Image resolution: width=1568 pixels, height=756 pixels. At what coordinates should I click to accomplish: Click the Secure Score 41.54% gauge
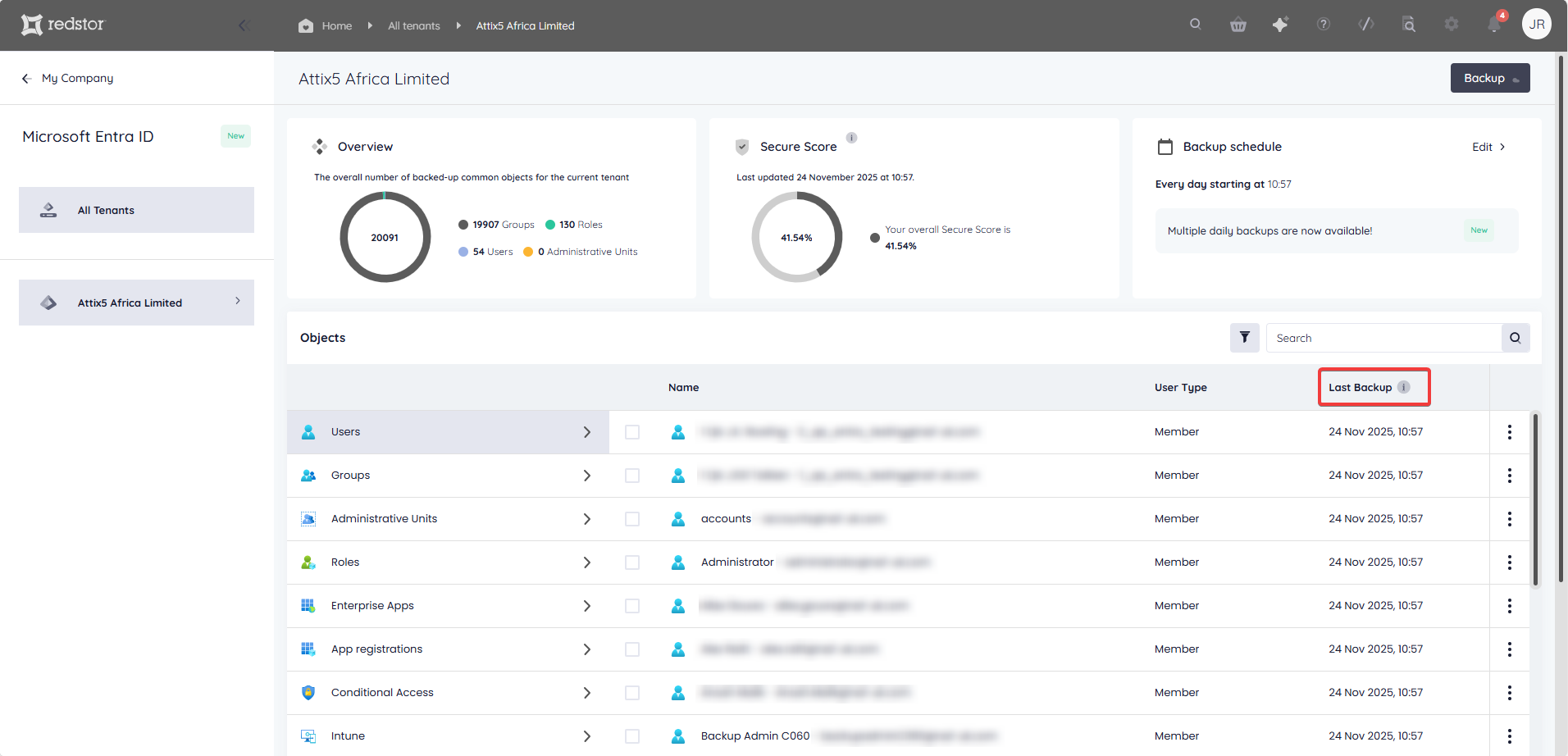tap(796, 237)
